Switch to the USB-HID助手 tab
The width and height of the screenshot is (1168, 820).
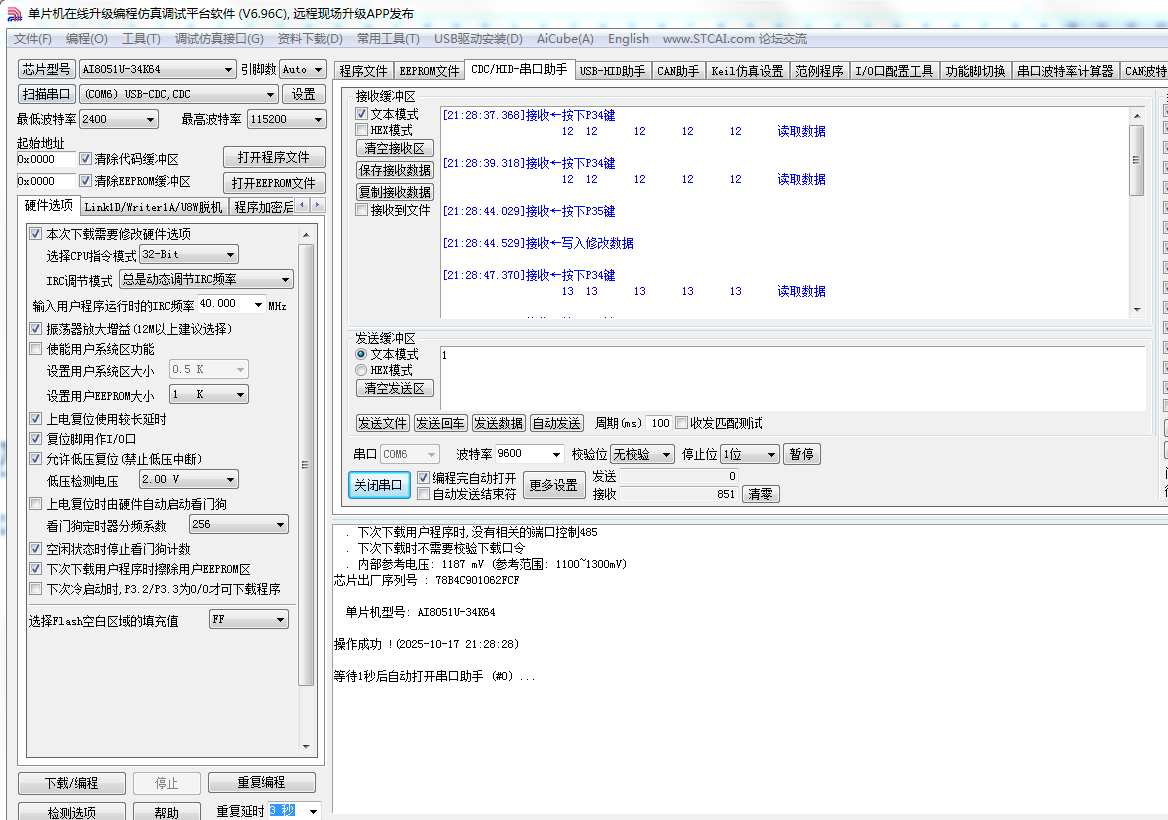[x=612, y=71]
